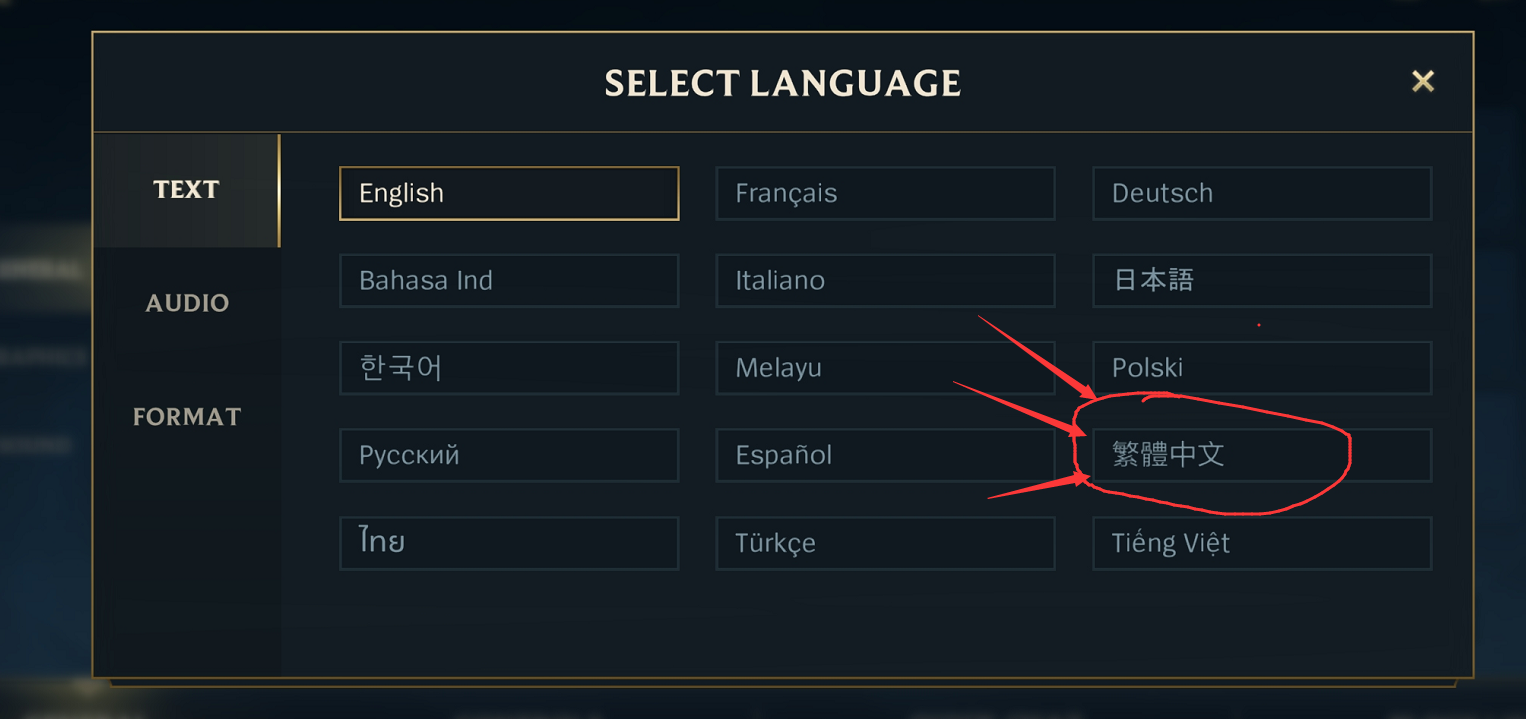
Task: Select Français language option
Action: pyautogui.click(x=885, y=193)
